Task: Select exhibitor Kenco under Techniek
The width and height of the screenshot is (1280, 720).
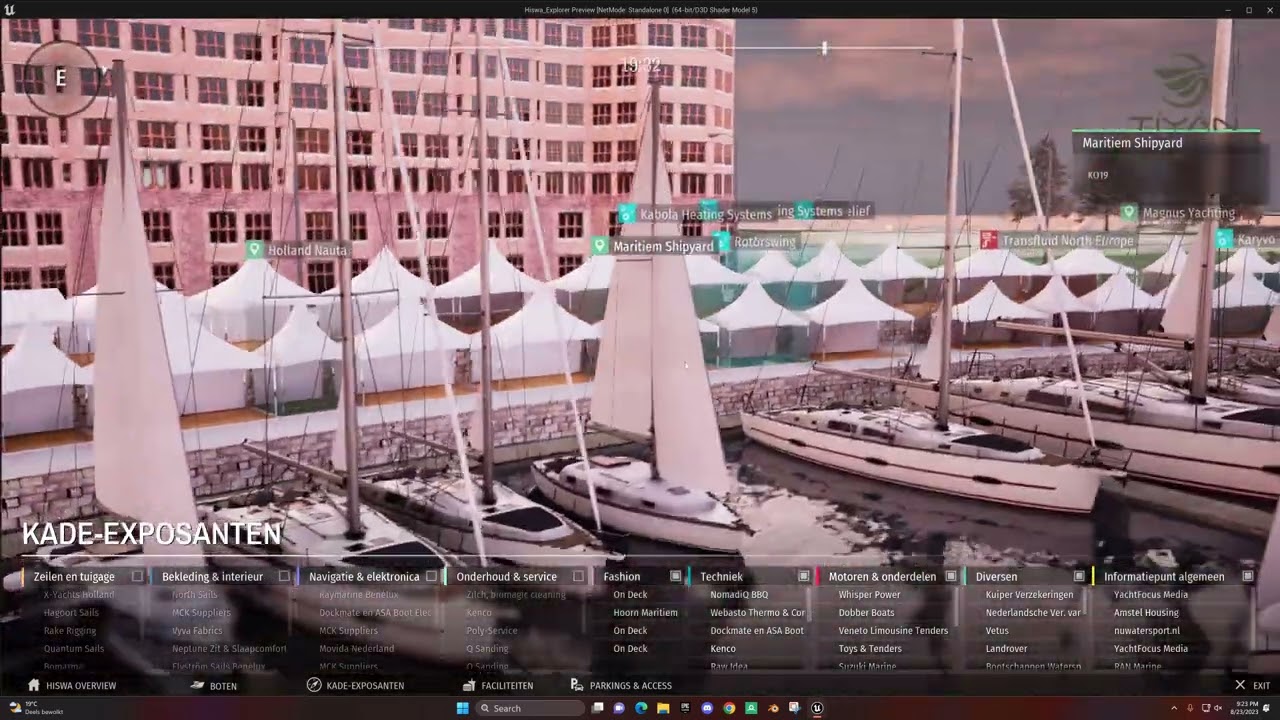Action: 723,648
